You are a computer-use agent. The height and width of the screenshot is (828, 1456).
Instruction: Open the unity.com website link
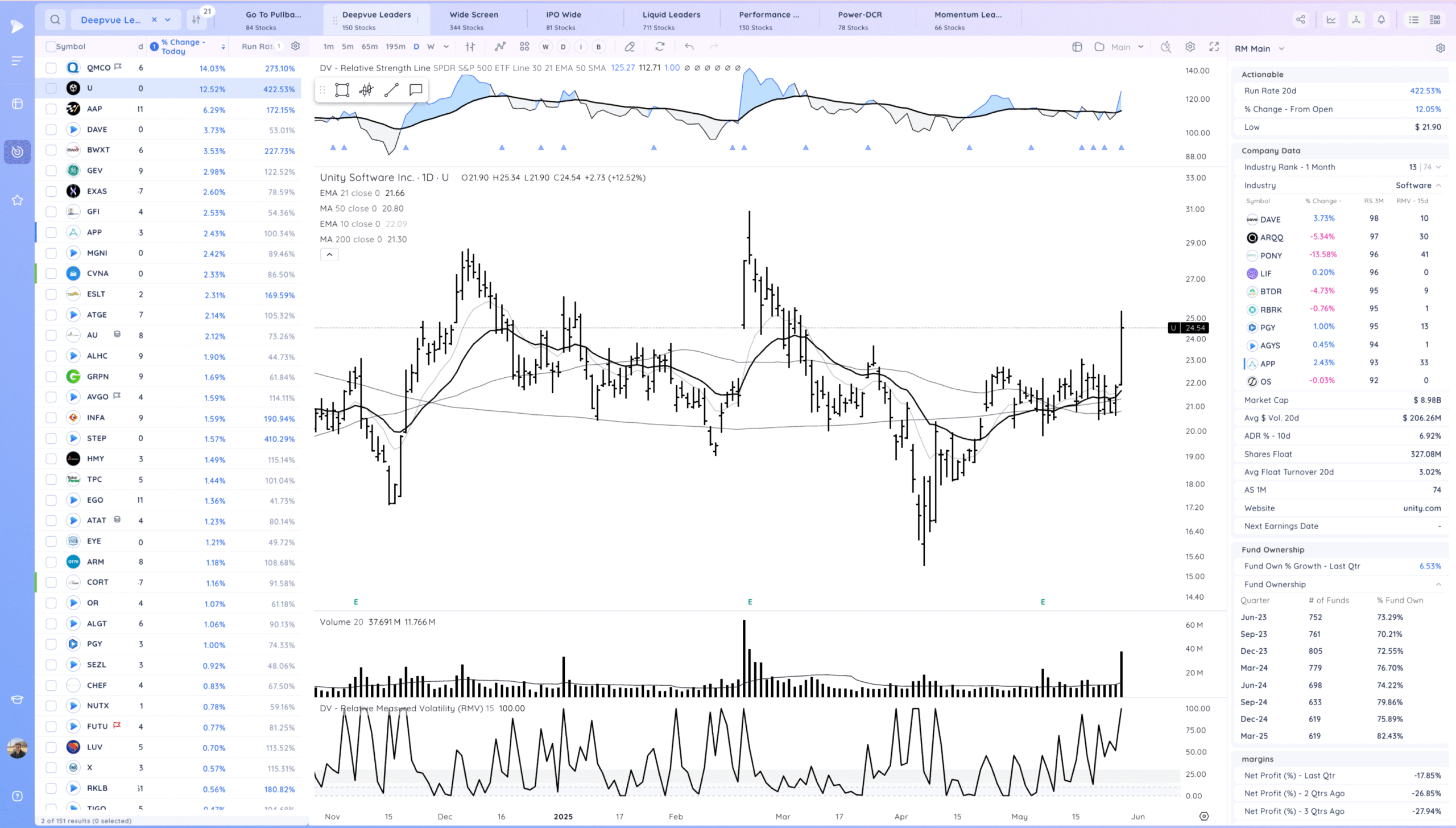(1421, 508)
